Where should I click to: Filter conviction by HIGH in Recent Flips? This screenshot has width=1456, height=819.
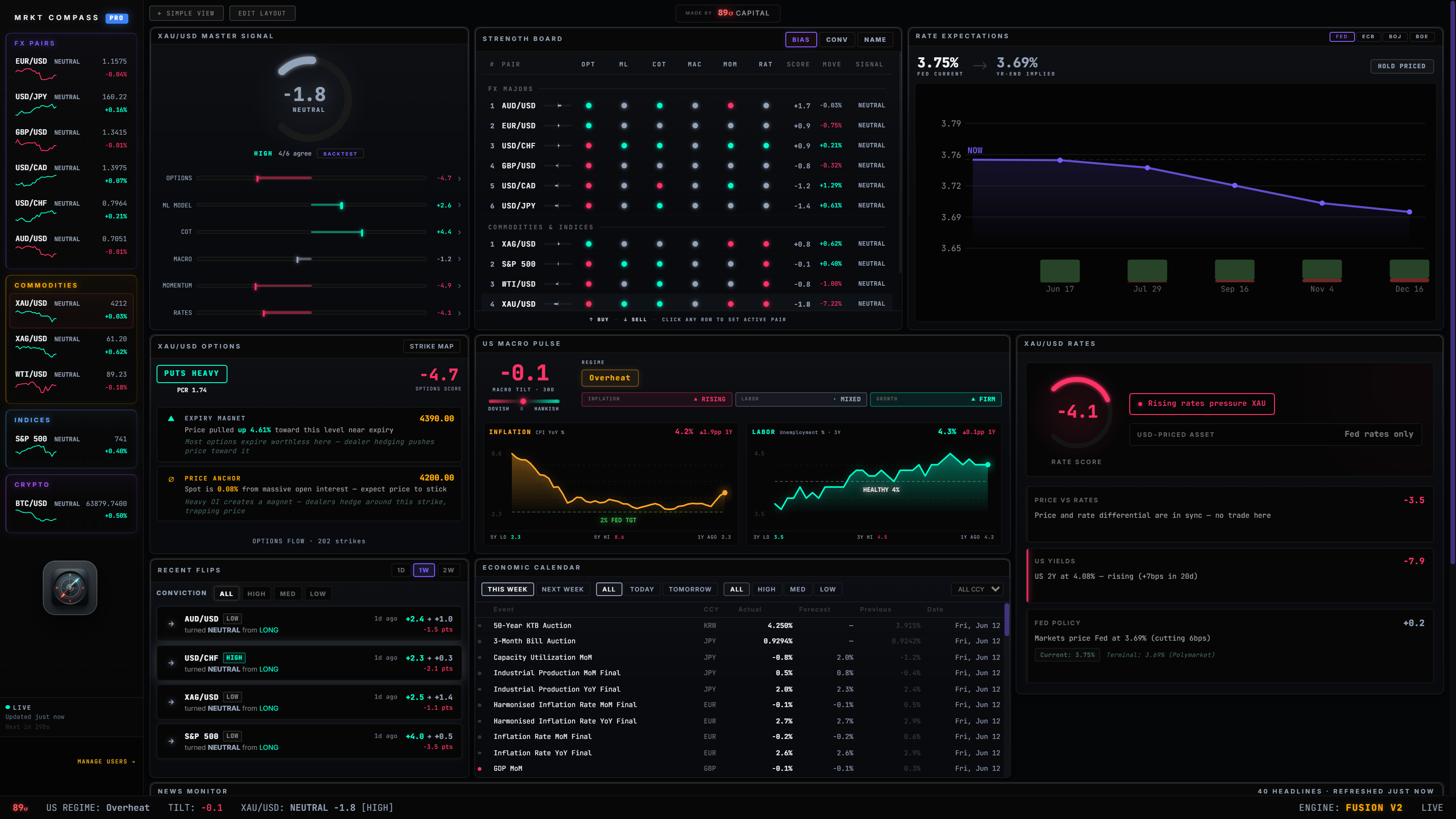[256, 593]
